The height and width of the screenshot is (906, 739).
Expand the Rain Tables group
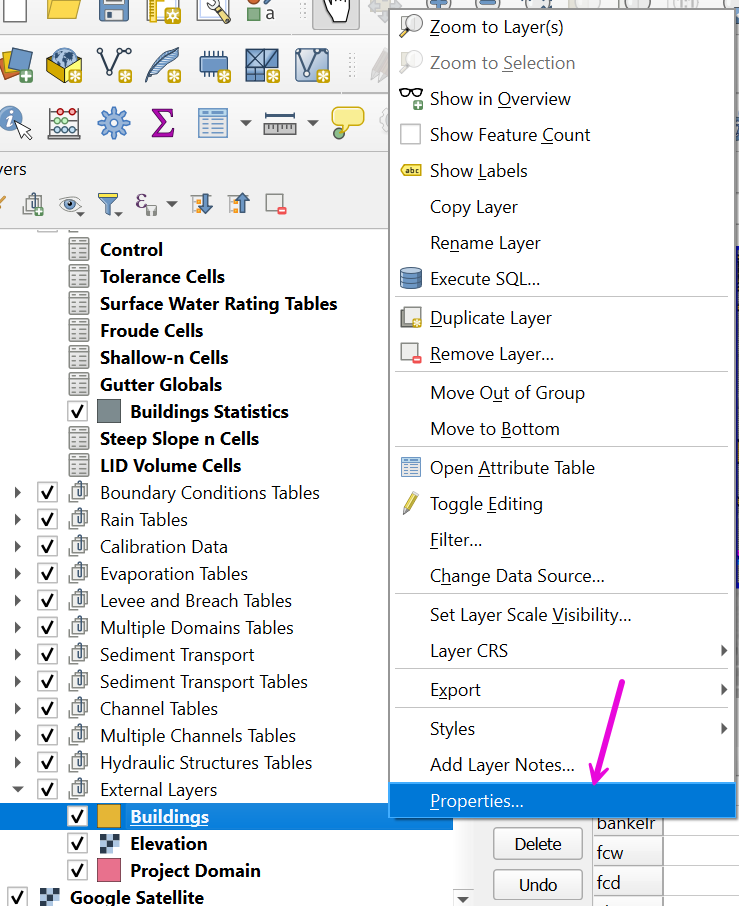[x=17, y=520]
